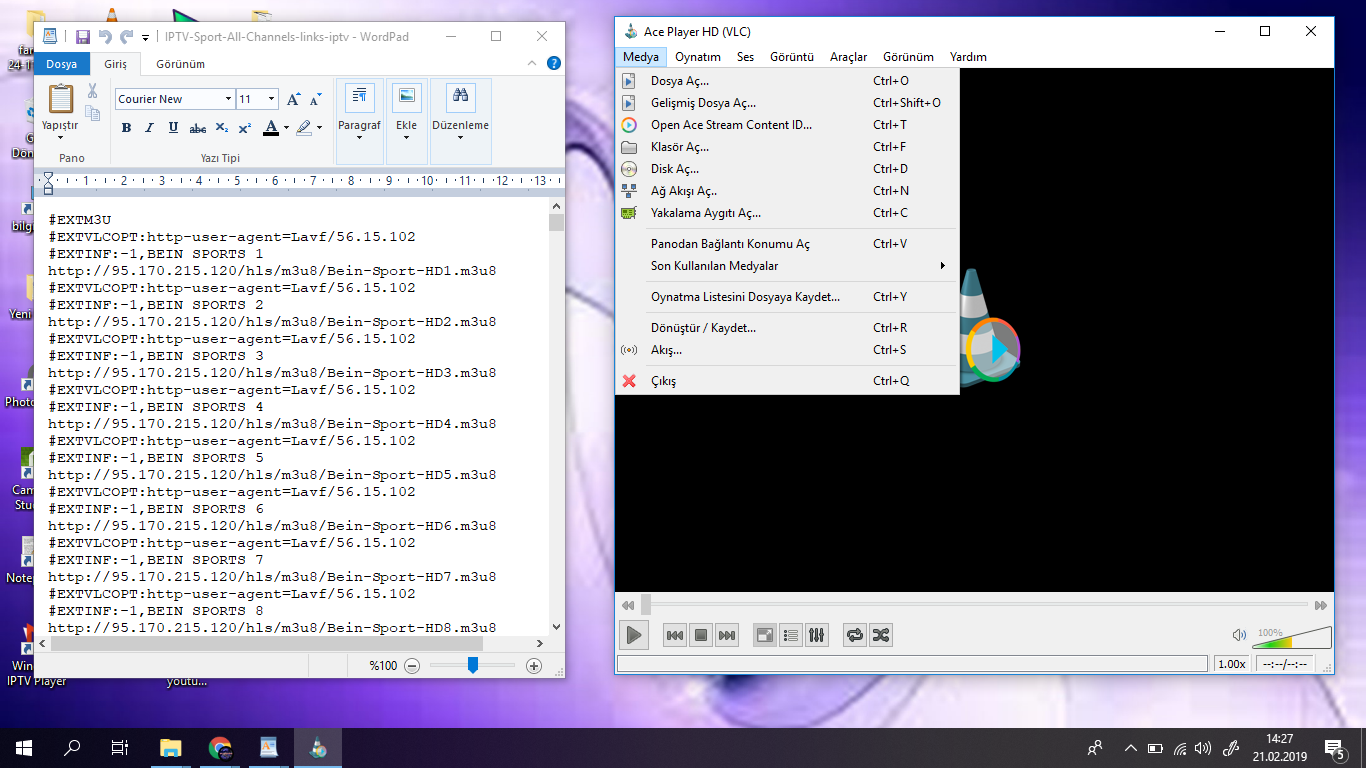Click the WordPad zoom slider handle
1366x768 pixels.
[x=473, y=666]
